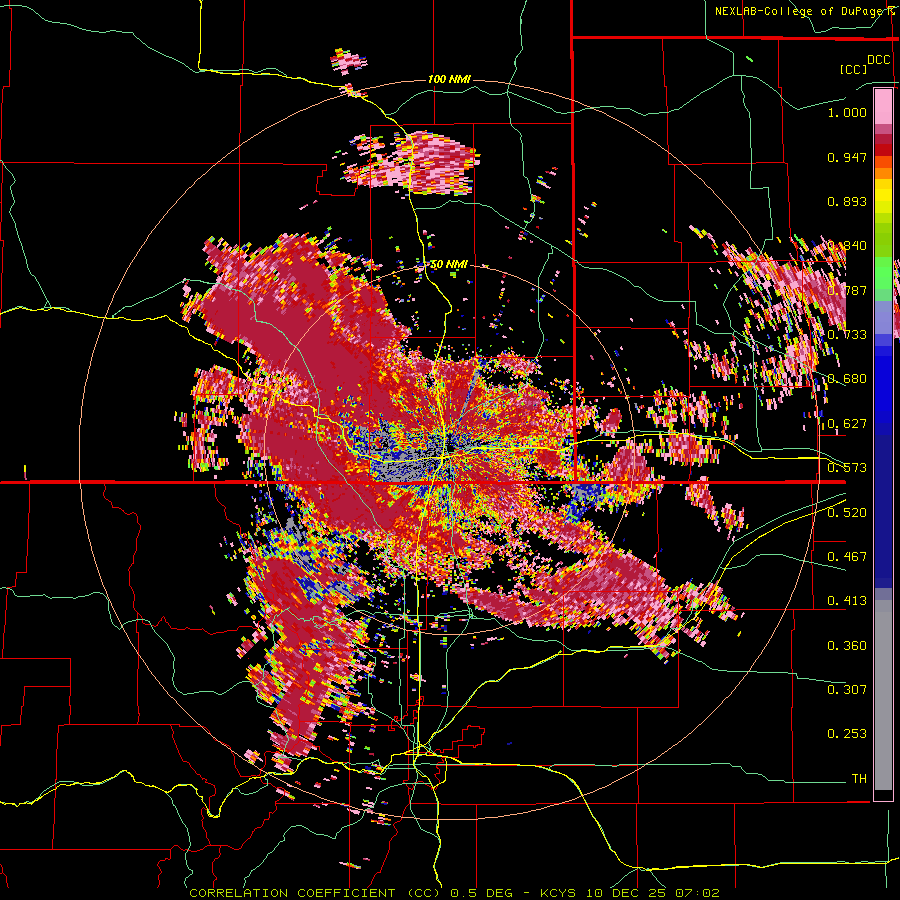Select the 0.947 legend value
This screenshot has width=900, height=900.
(847, 157)
